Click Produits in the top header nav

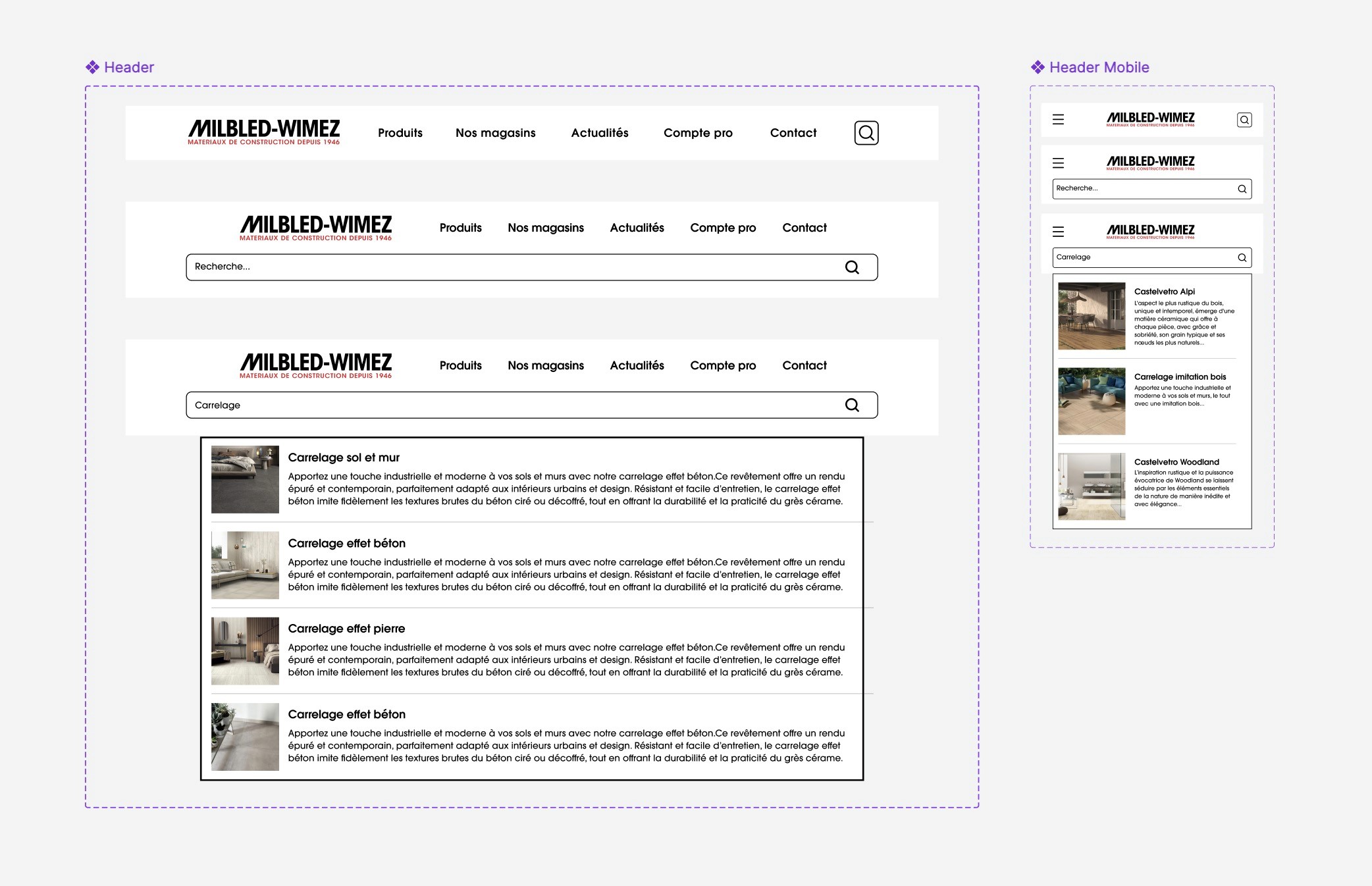point(400,133)
